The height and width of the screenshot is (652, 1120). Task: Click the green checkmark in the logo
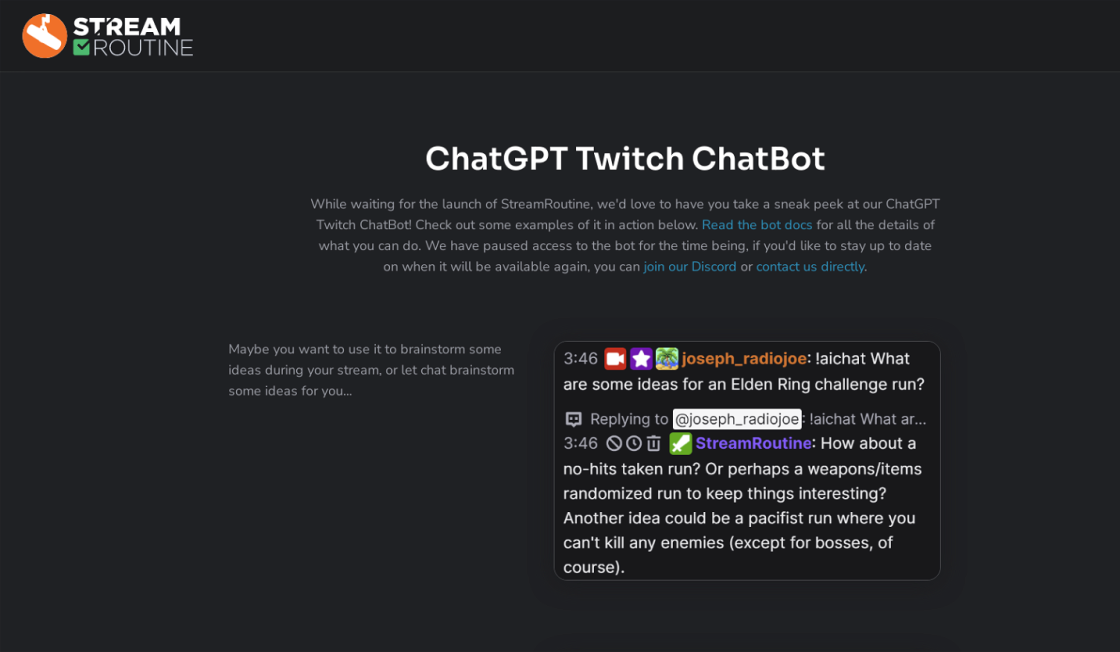coord(82,47)
